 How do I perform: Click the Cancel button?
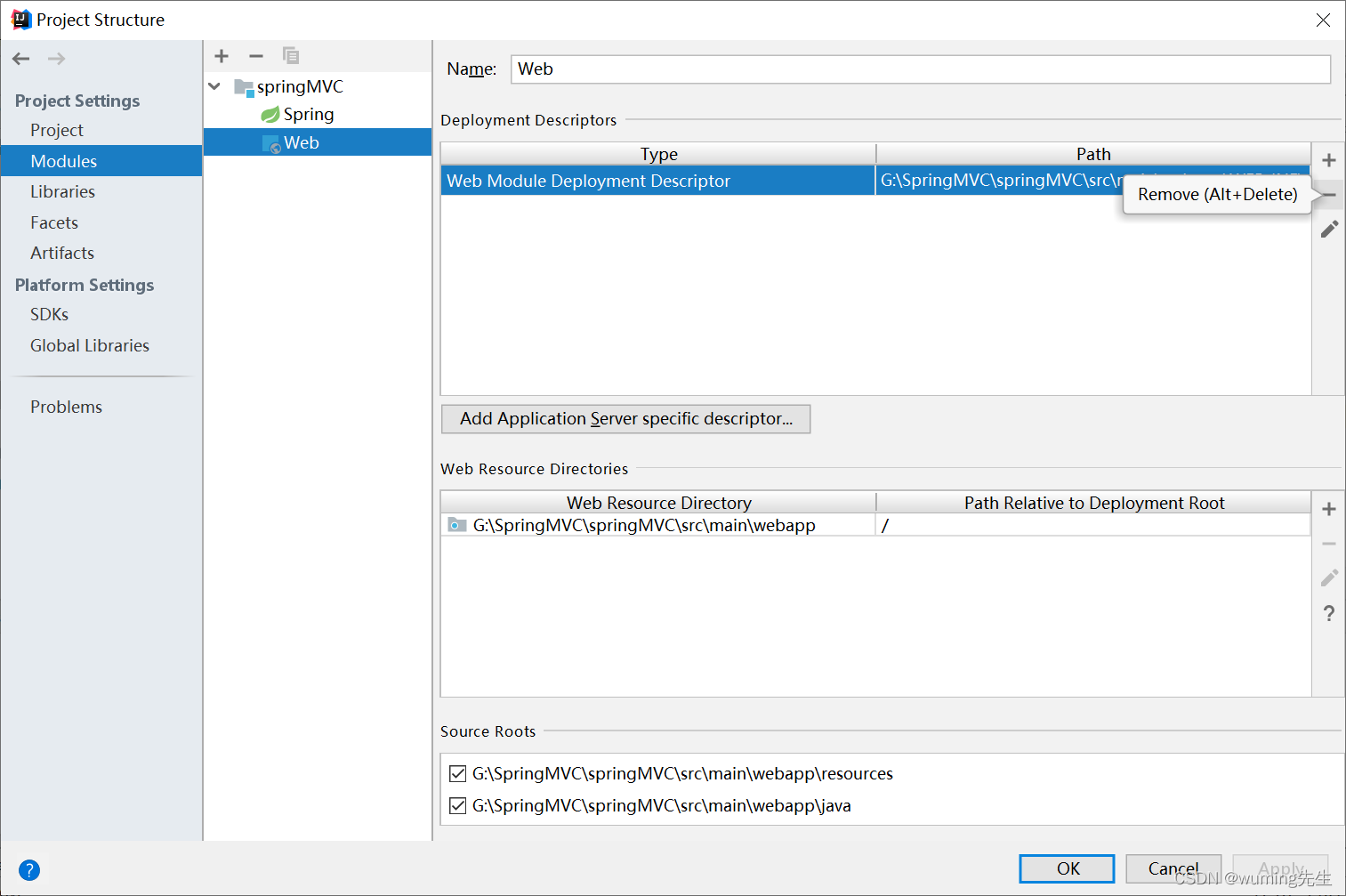point(1173,868)
